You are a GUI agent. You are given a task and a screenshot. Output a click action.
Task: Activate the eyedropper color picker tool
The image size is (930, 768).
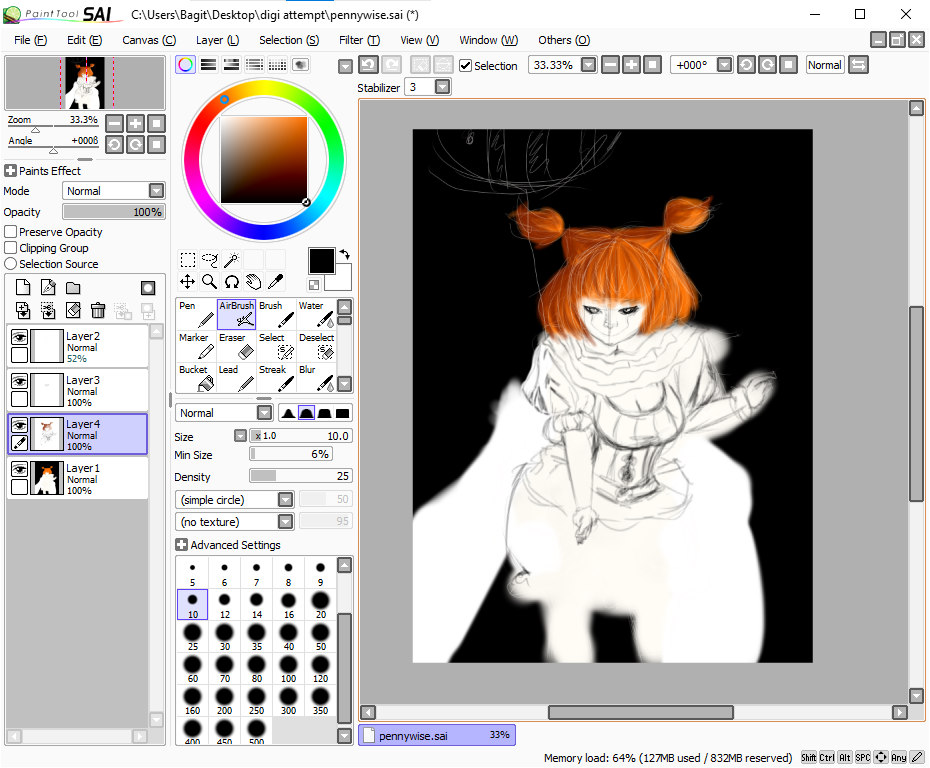point(275,282)
